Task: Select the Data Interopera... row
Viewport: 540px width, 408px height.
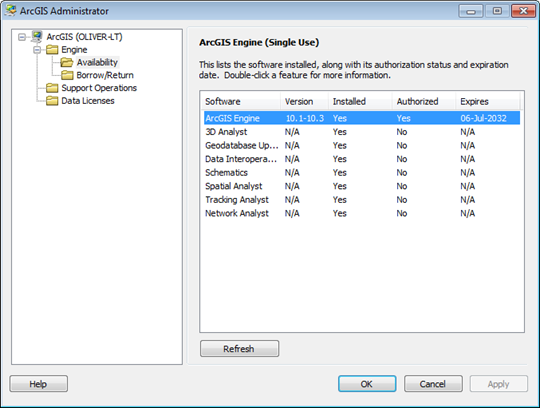Action: point(362,159)
